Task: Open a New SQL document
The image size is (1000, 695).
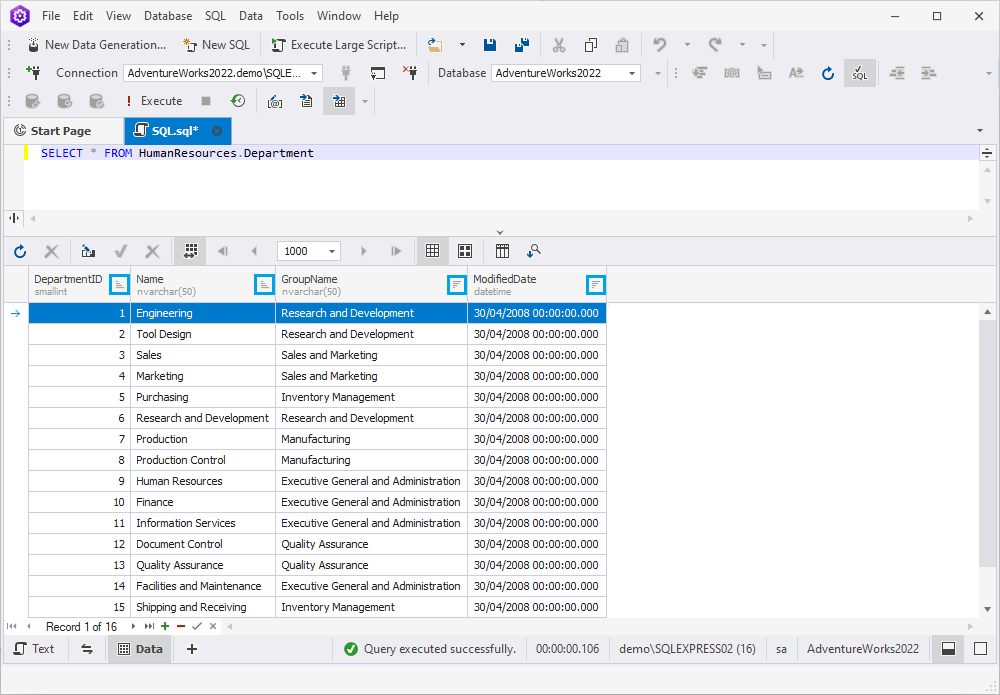Action: click(x=216, y=45)
